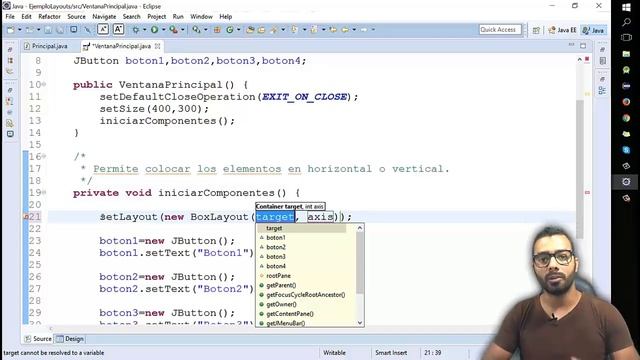This screenshot has width=640, height=360.
Task: Click the Debug bug icon
Action: (x=136, y=30)
